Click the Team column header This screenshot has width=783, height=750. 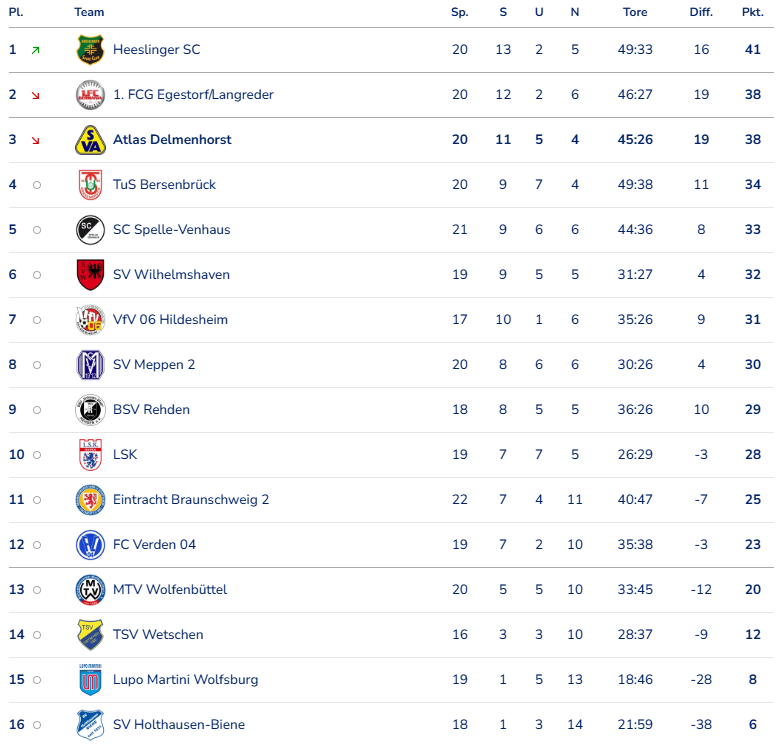[89, 12]
